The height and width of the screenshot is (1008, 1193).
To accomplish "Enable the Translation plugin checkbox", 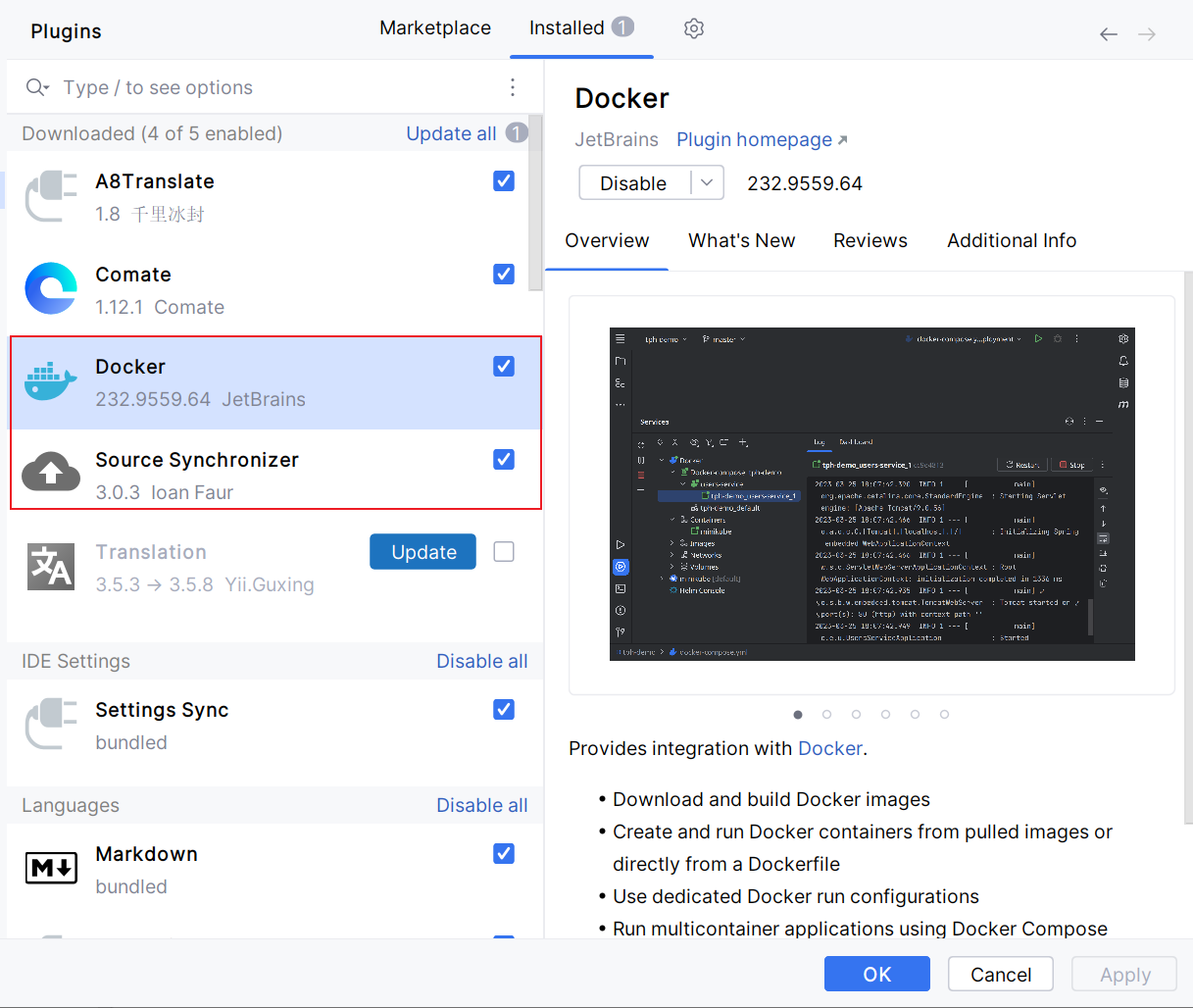I will click(503, 551).
